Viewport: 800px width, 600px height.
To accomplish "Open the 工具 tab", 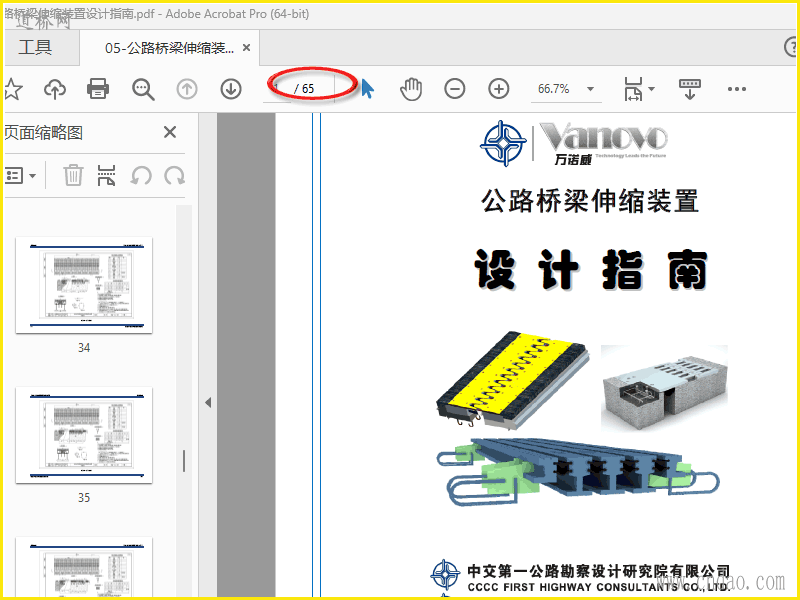I will [x=35, y=47].
